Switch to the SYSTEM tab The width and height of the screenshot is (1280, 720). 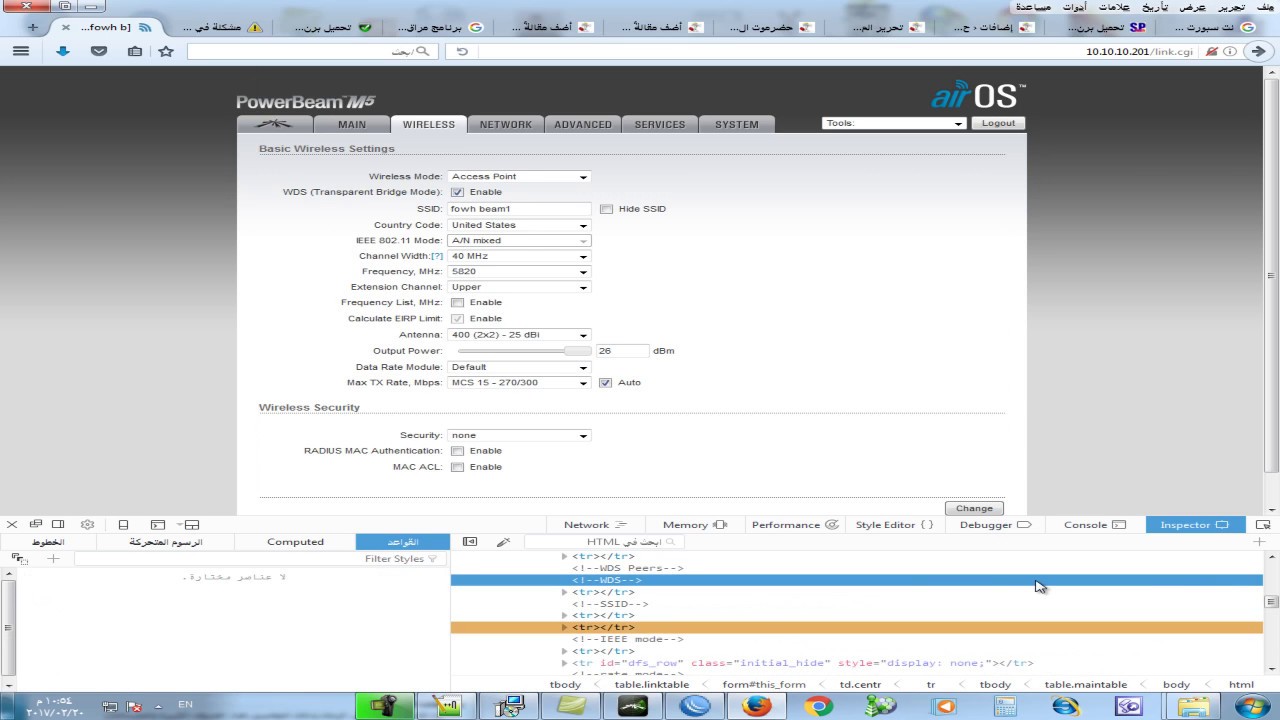[736, 124]
